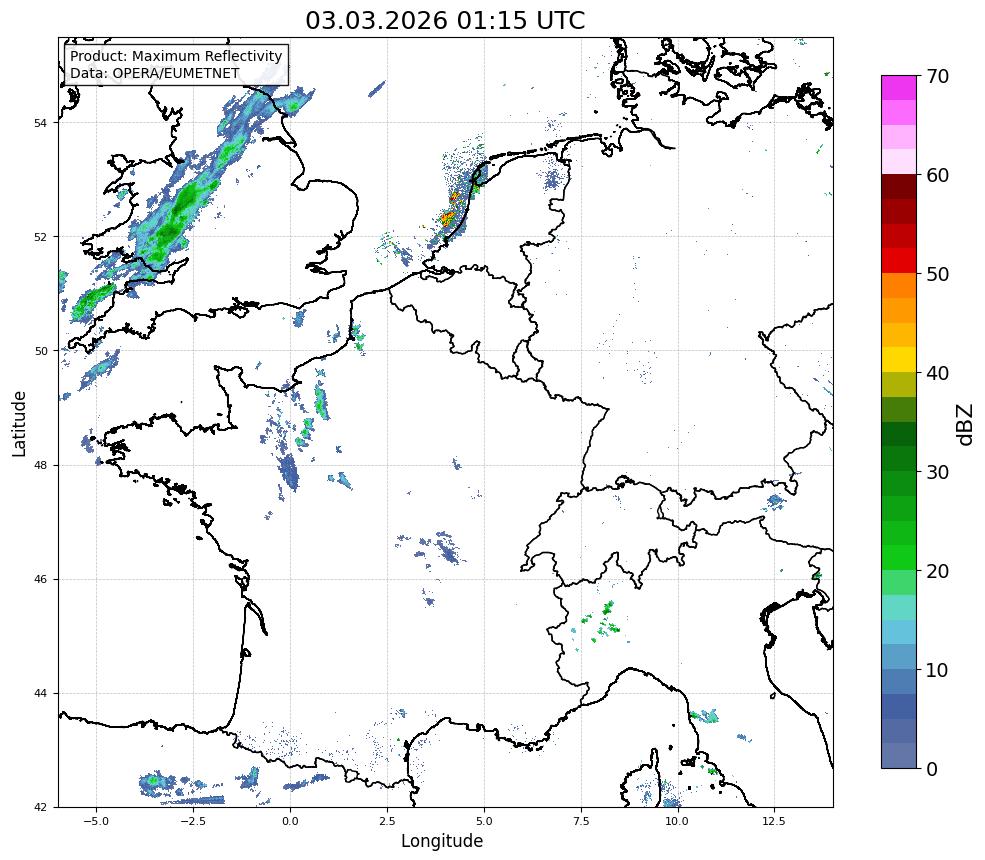The width and height of the screenshot is (985, 860).
Task: Click the plot title '03.03.2026 01:15 UTC'
Action: click(445, 20)
